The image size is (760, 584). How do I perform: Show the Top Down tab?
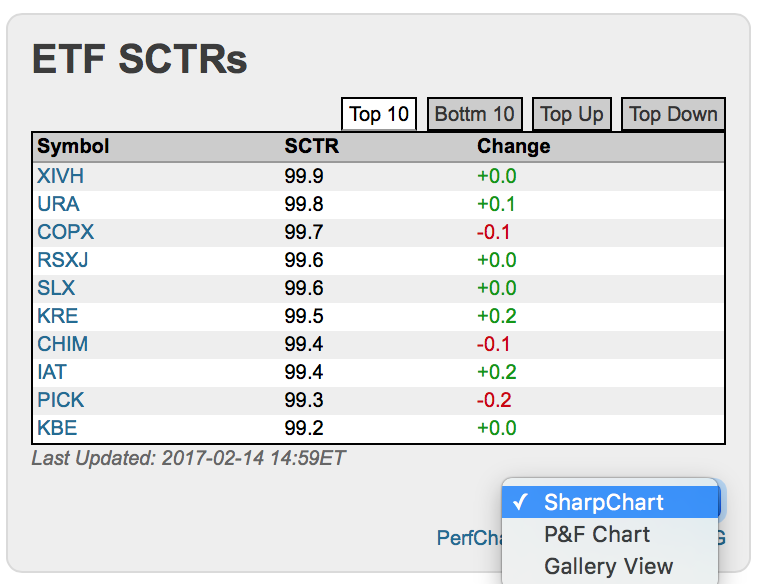673,114
